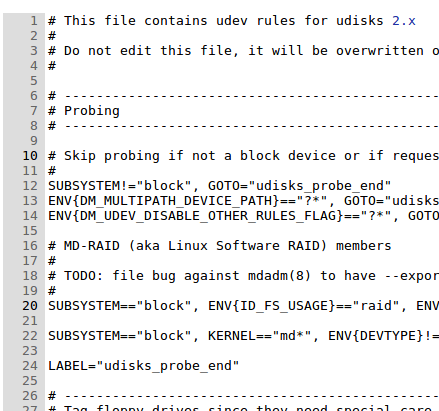The height and width of the screenshot is (411, 439).
Task: Click ENV{DM_UDEV_DISABLE_OTHER_RULES_FLAG} on line 14
Action: tap(195, 216)
